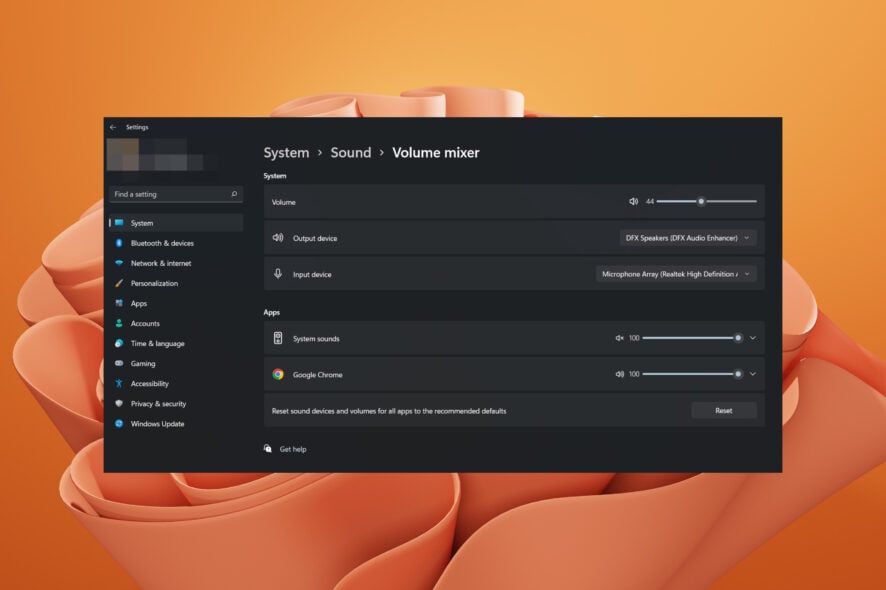Click the System sounds device icon
The height and width of the screenshot is (590, 886).
(278, 338)
